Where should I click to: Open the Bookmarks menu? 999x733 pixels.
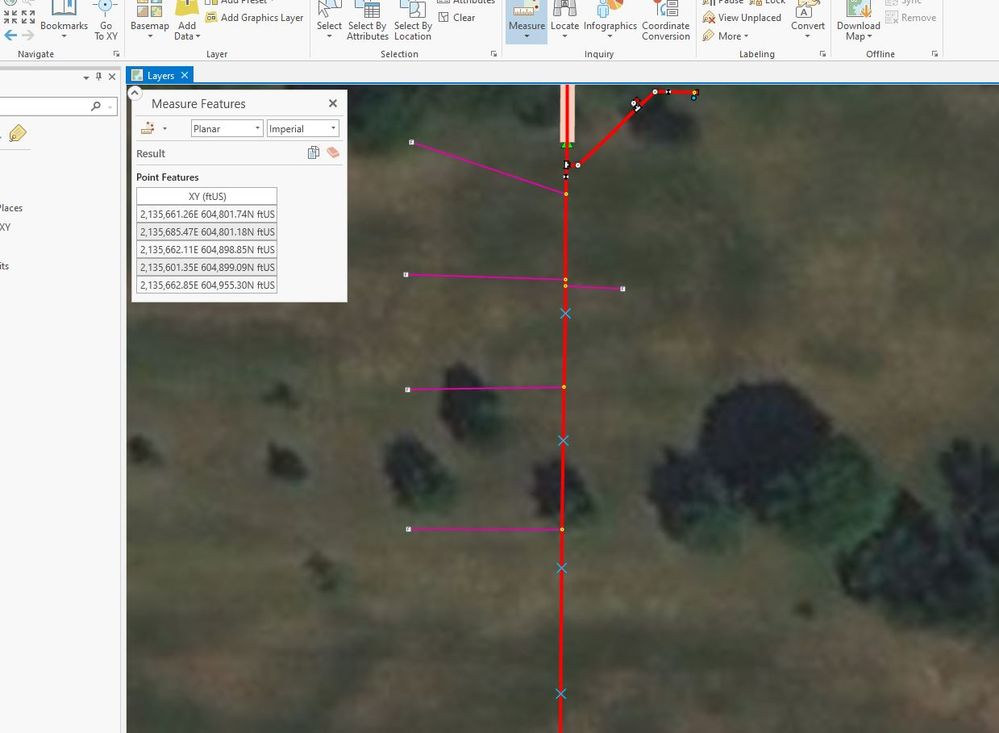(x=64, y=19)
